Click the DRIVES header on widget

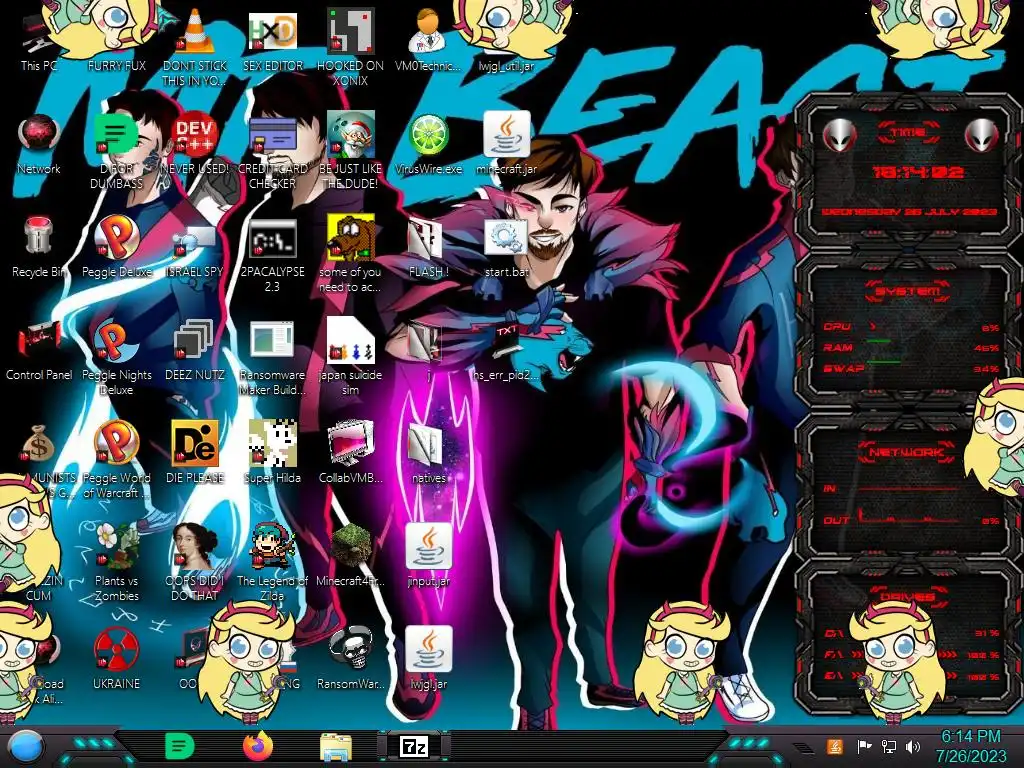tap(906, 596)
